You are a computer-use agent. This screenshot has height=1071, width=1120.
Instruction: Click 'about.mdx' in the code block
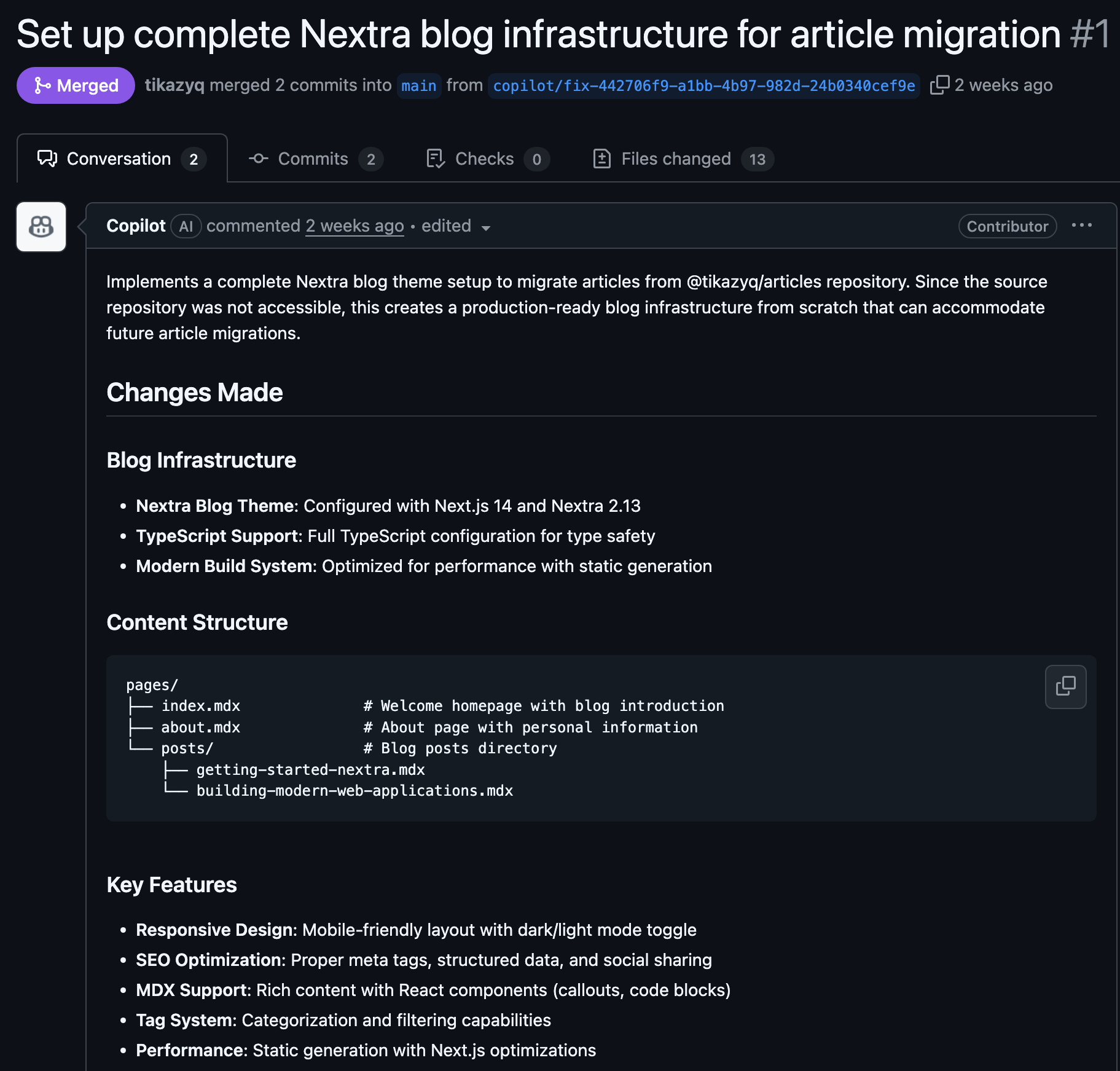(201, 727)
